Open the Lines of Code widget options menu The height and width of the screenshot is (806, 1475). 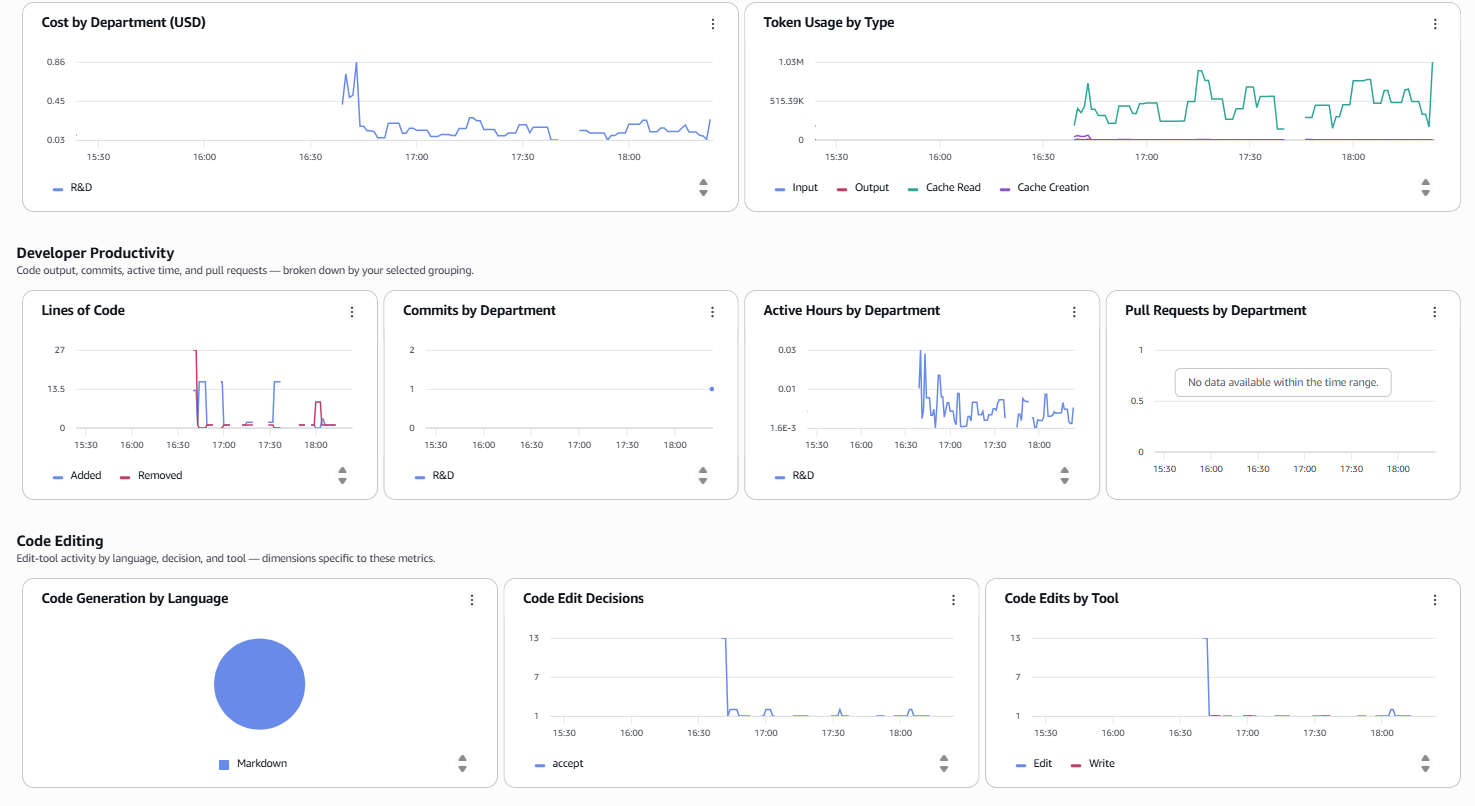click(x=352, y=312)
